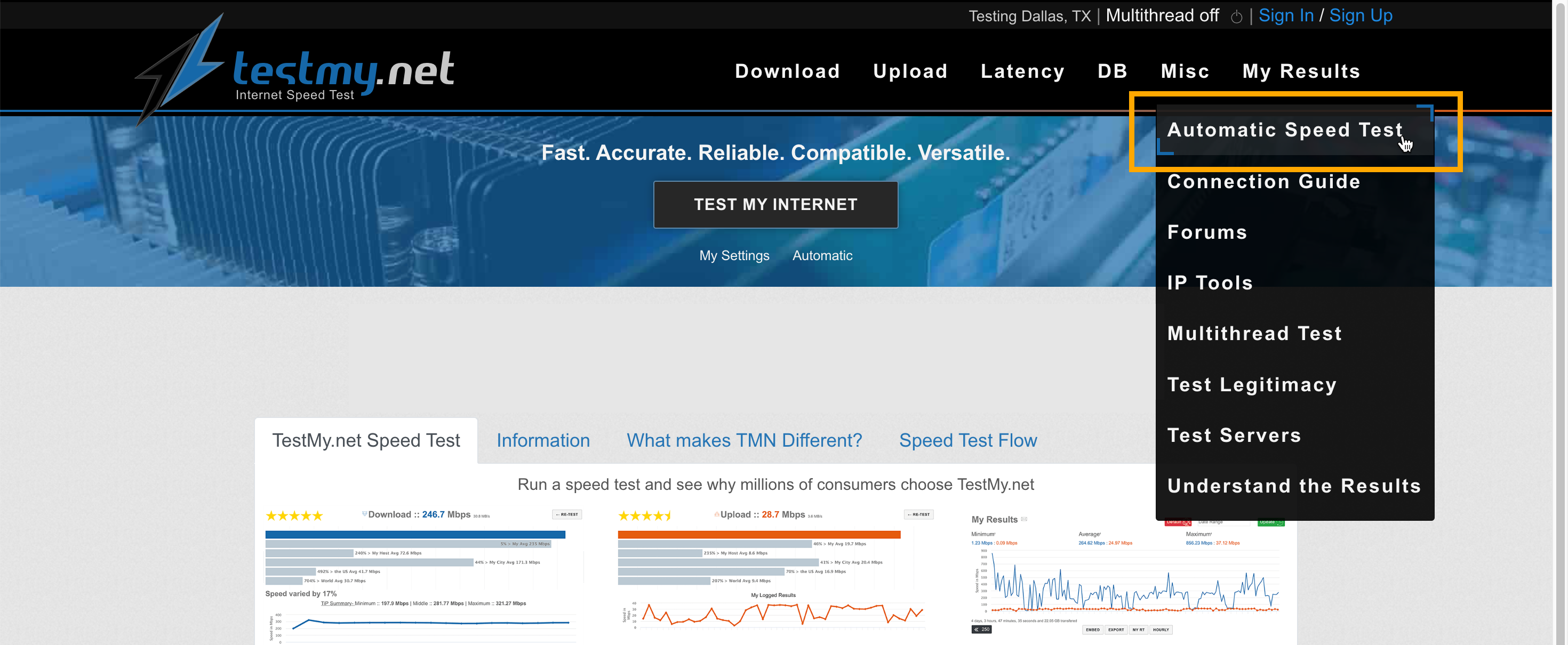The image size is (1568, 645).
Task: Click Testing Dallas, TX server text
Action: [1029, 17]
